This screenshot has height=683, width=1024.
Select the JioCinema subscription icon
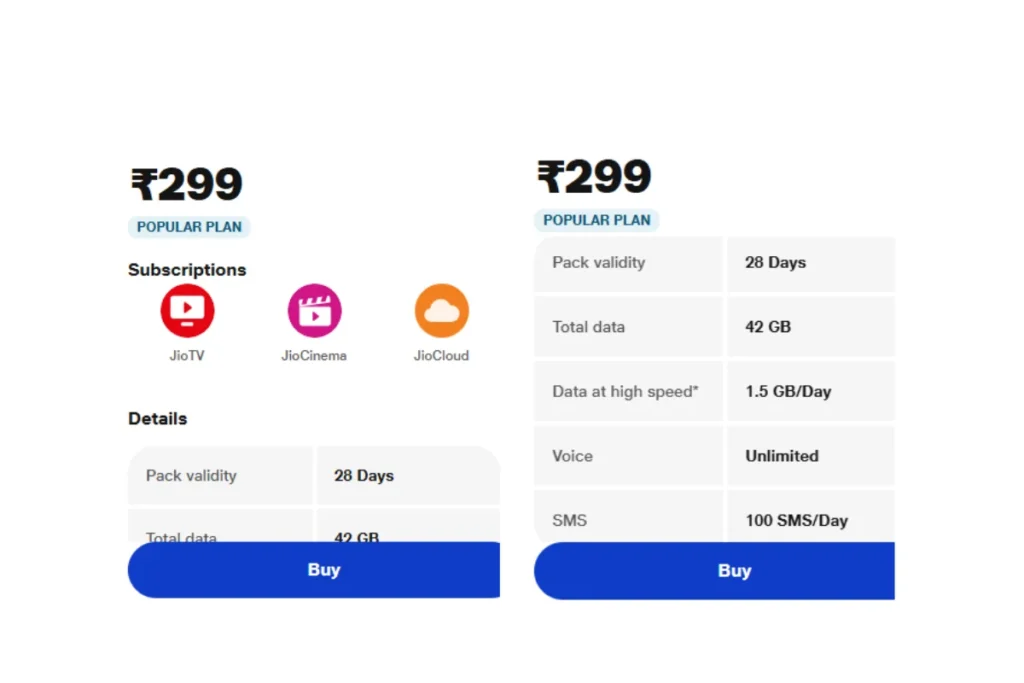(x=314, y=311)
